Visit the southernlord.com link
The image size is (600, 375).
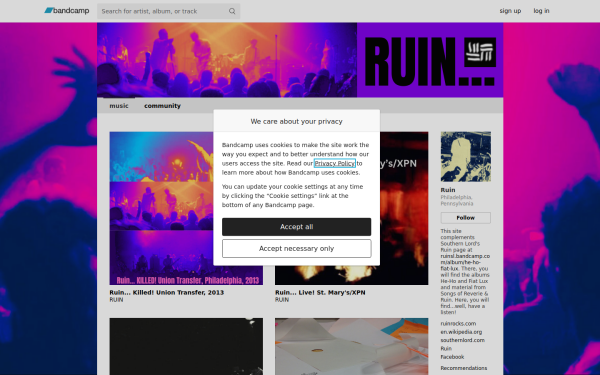[463, 340]
